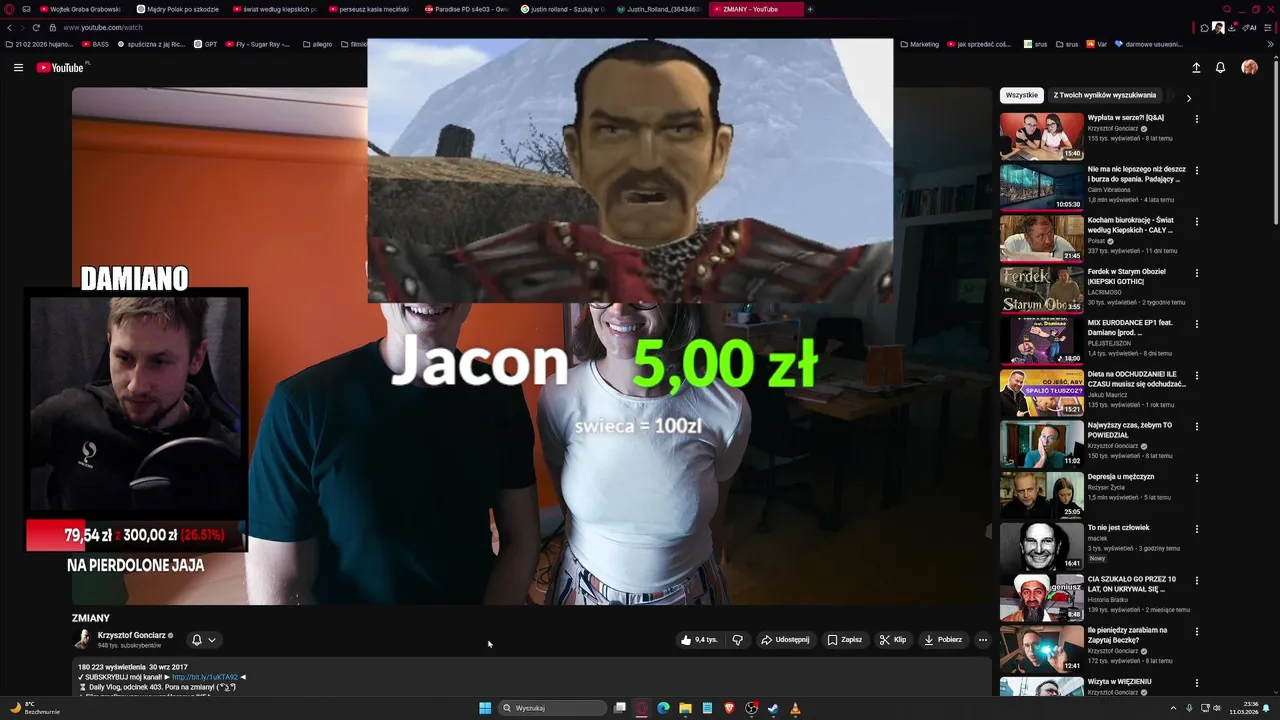The image size is (1280, 720).
Task: Click the Klip clip button
Action: point(893,639)
